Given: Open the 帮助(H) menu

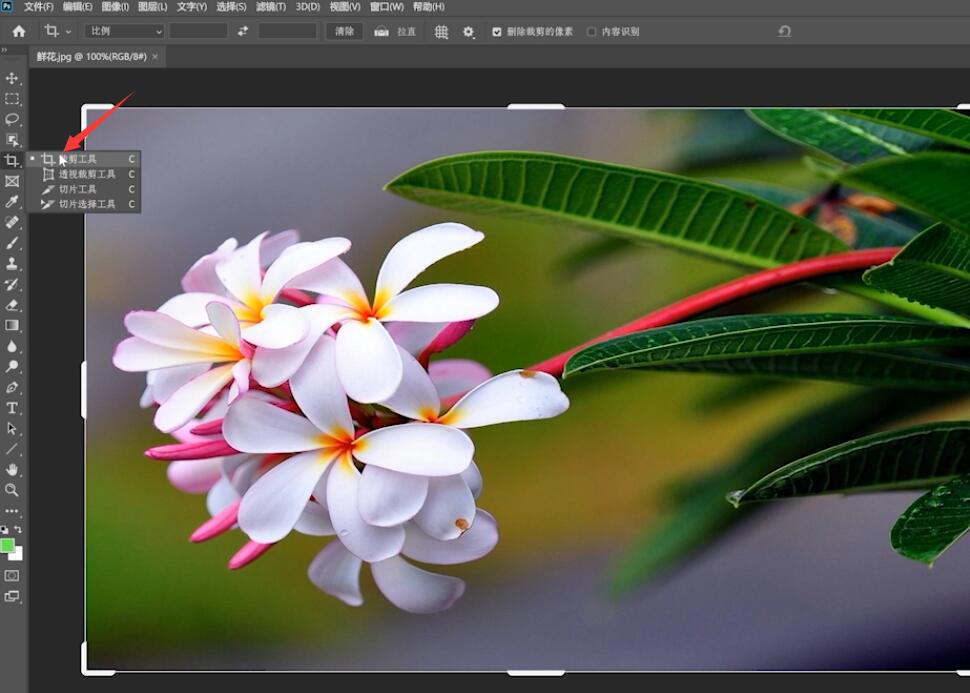Looking at the screenshot, I should pyautogui.click(x=429, y=7).
